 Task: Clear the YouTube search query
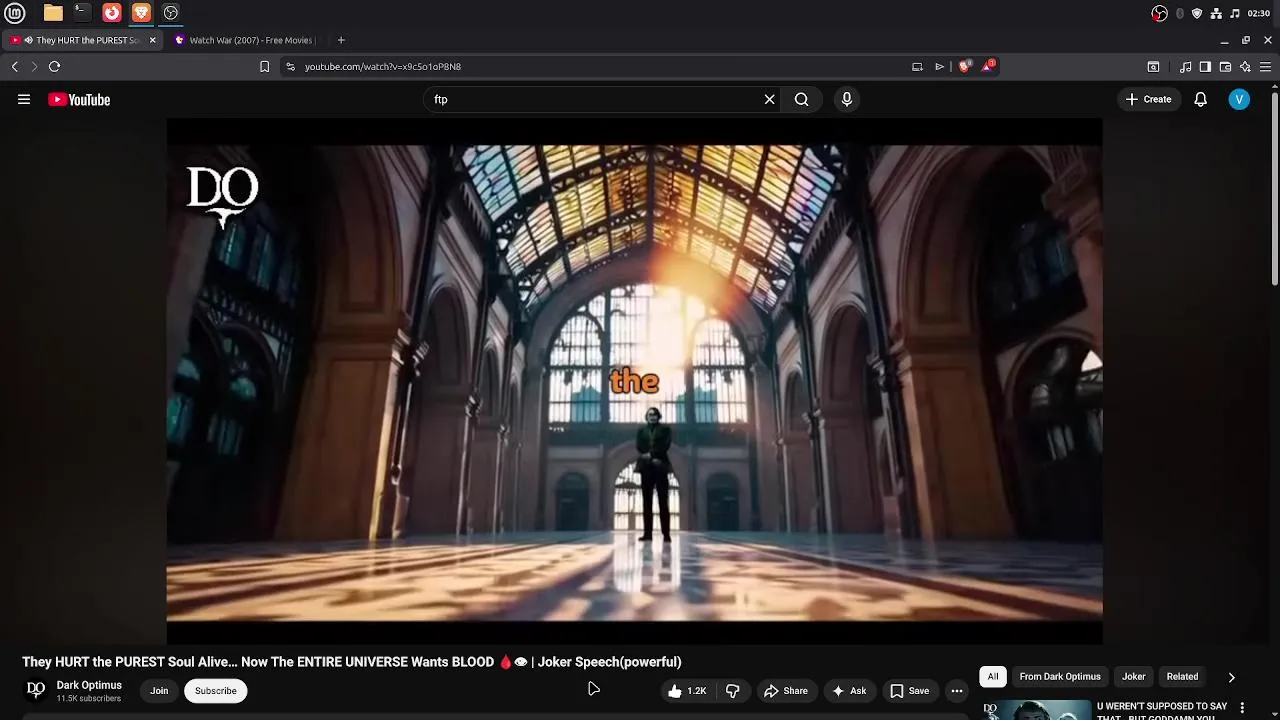pyautogui.click(x=769, y=99)
